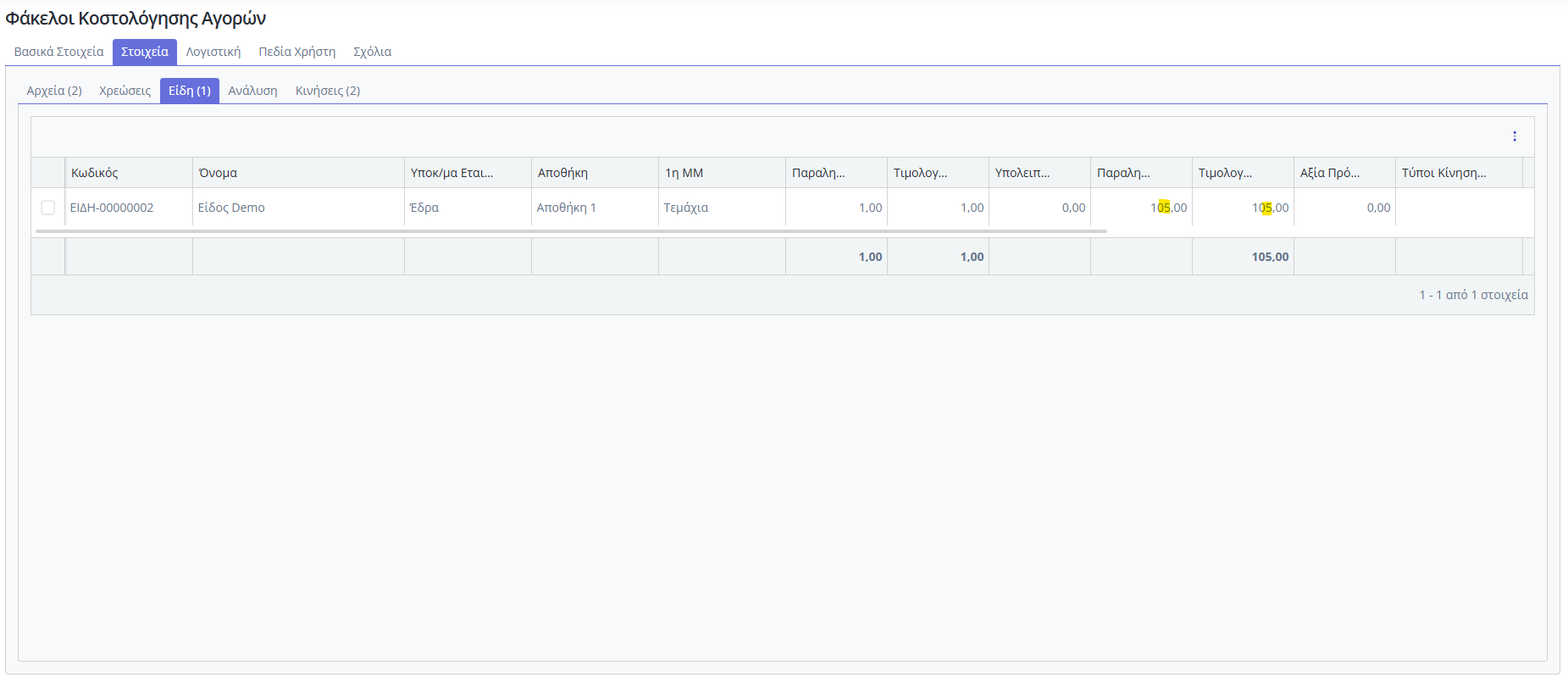Screen dimensions: 1568x677
Task: Go to the Πεδία Χρήστη tab
Action: (296, 52)
